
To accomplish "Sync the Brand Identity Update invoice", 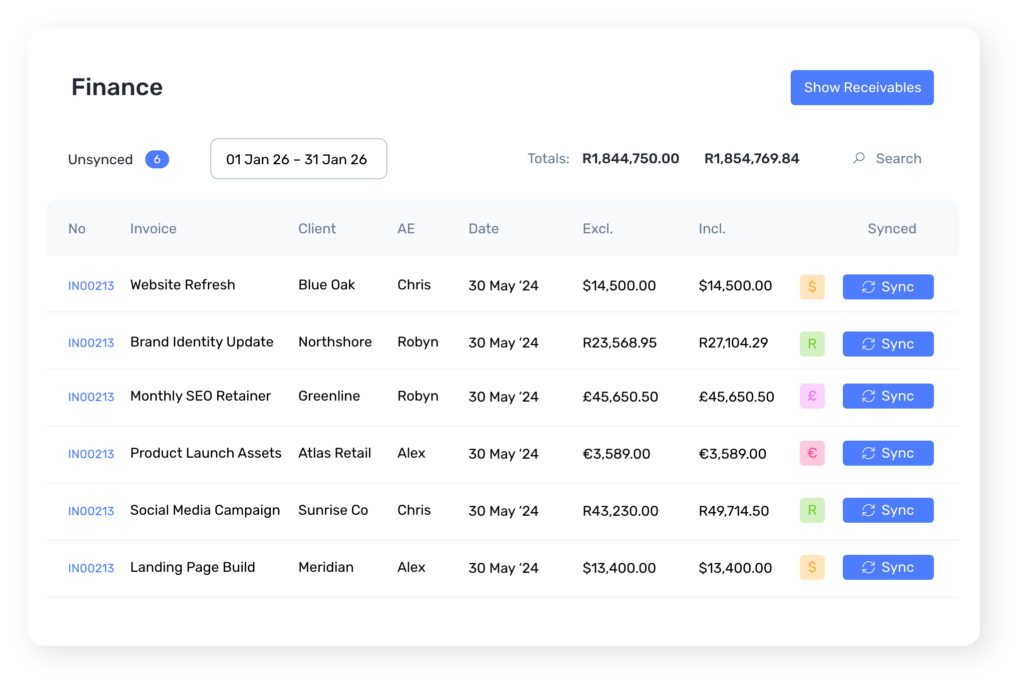I will [888, 343].
